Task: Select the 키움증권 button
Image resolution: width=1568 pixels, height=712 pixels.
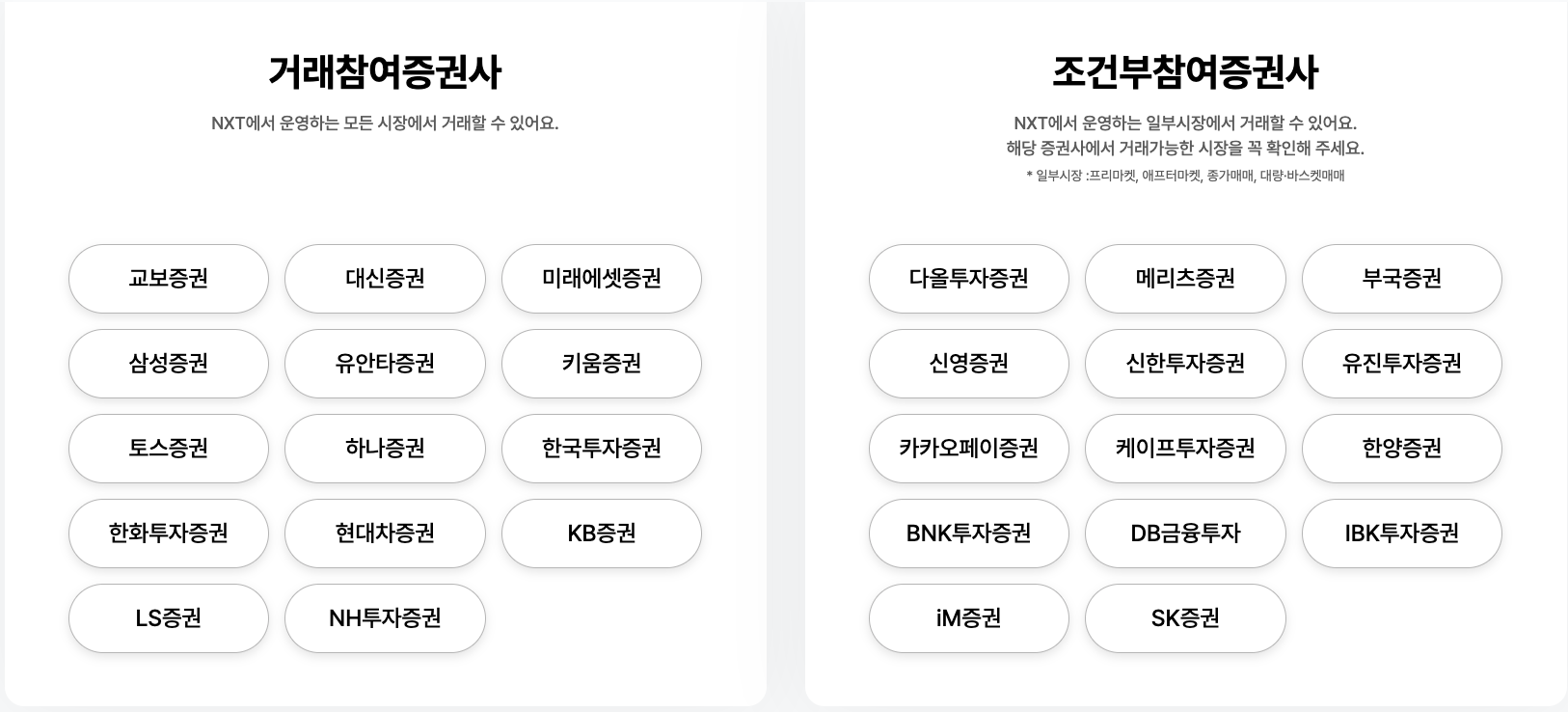Action: [x=601, y=364]
